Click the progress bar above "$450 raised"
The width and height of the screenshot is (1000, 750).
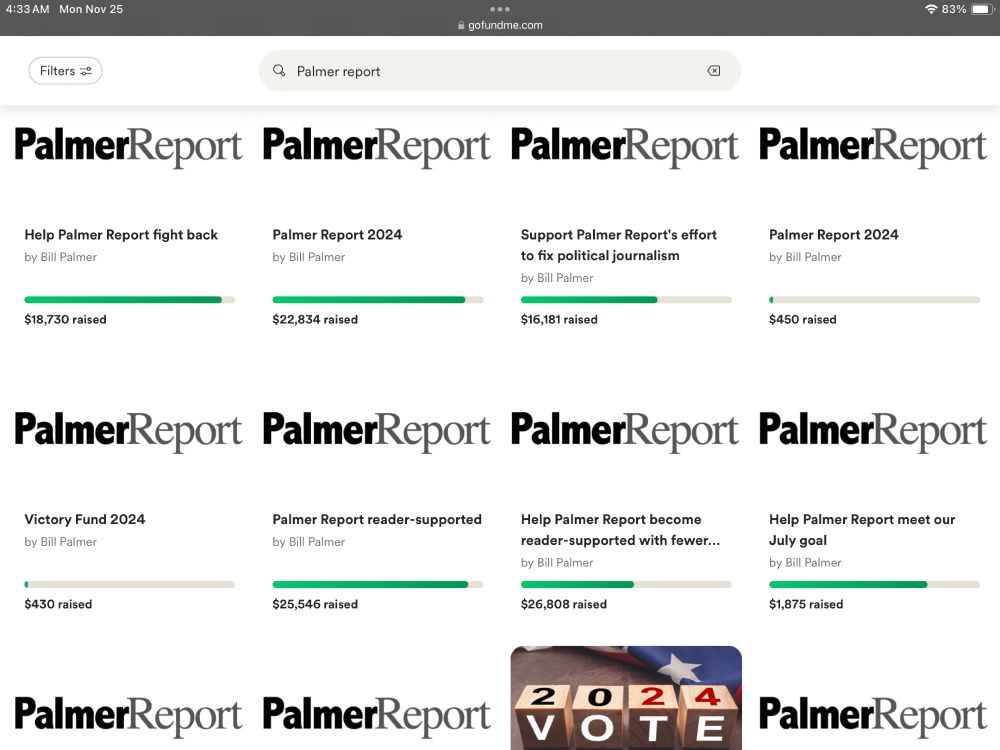874,300
